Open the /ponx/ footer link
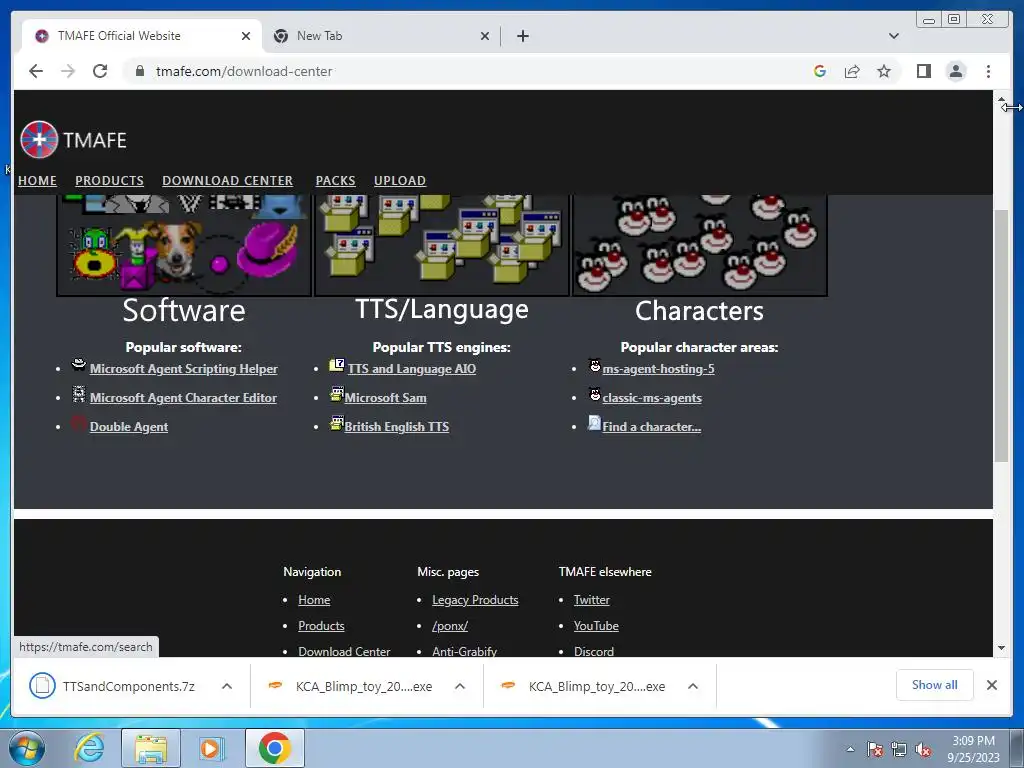Viewport: 1024px width, 768px height. 450,626
